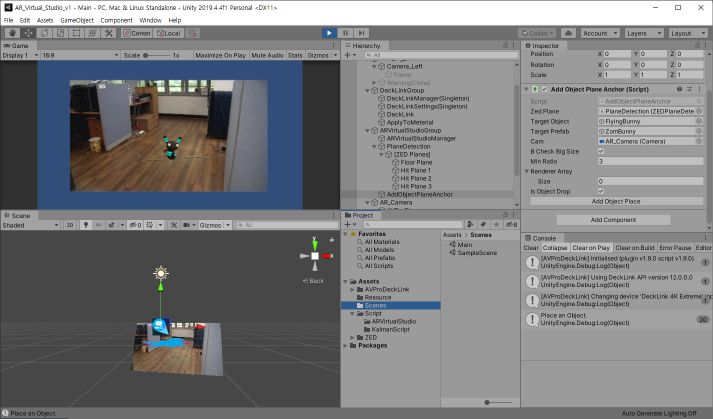Toggle 2D scene view mode
Image resolution: width=713 pixels, height=419 pixels.
pyautogui.click(x=70, y=225)
